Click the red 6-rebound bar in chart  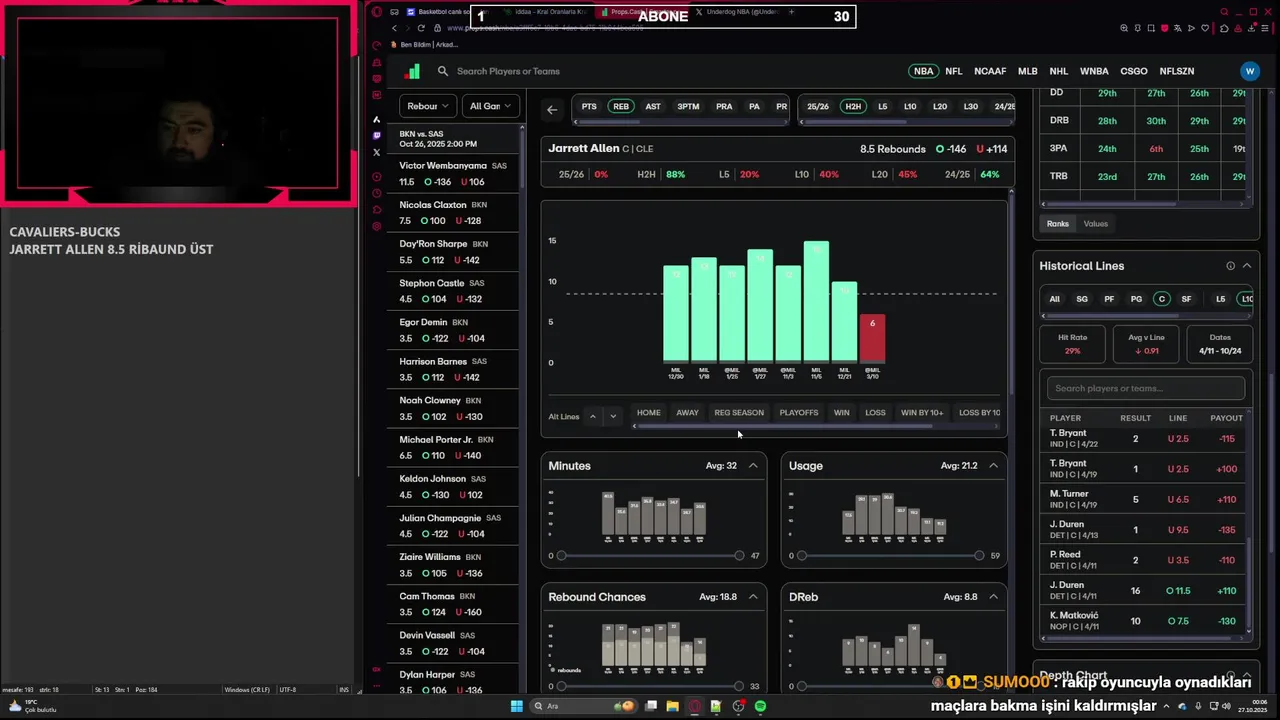click(x=872, y=337)
